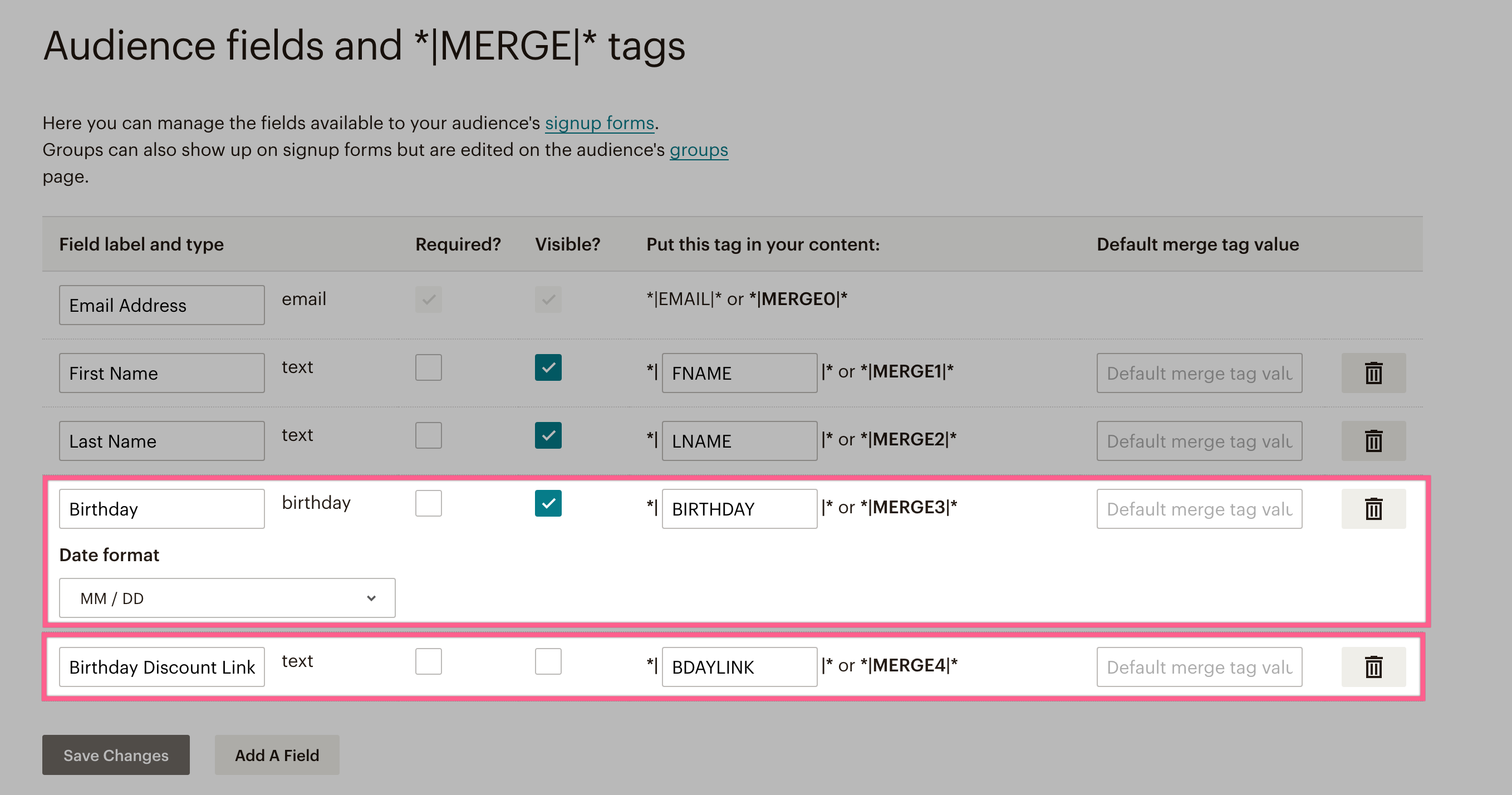Delete the Last Name field row
This screenshot has width=1512, height=795.
point(1373,441)
